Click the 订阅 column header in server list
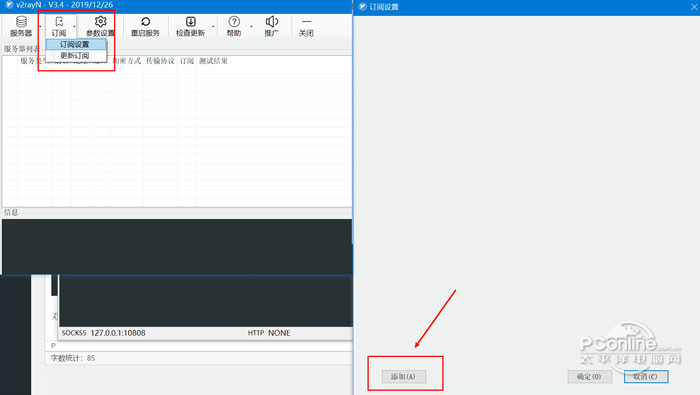The width and height of the screenshot is (700, 395). click(187, 61)
